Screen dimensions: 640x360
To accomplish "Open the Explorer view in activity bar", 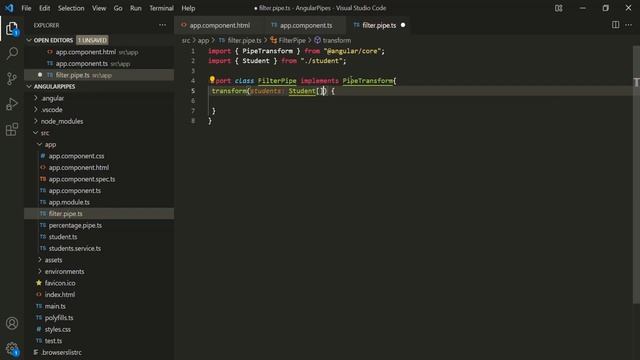I will tap(12, 29).
